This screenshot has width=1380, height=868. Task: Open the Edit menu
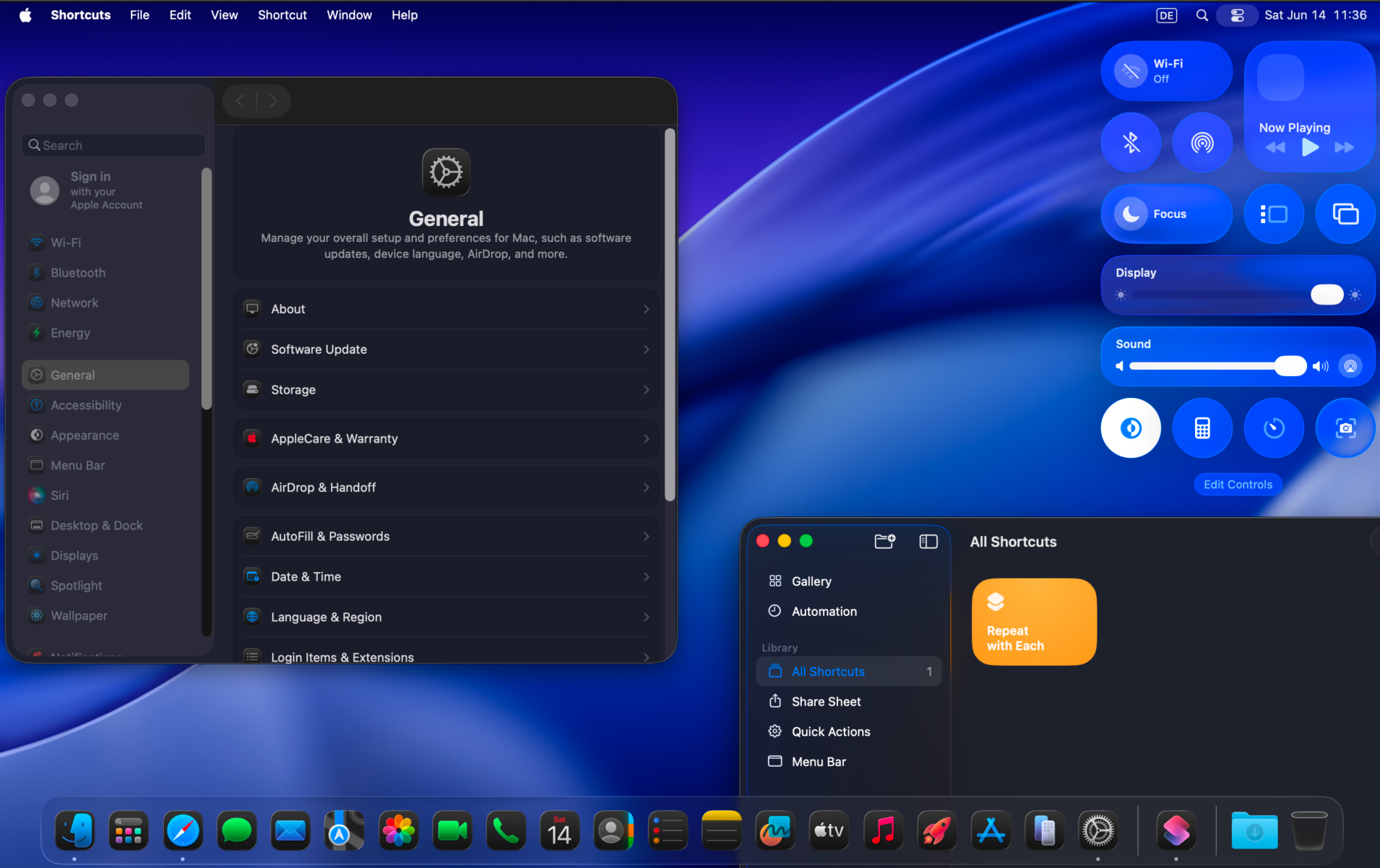[180, 15]
